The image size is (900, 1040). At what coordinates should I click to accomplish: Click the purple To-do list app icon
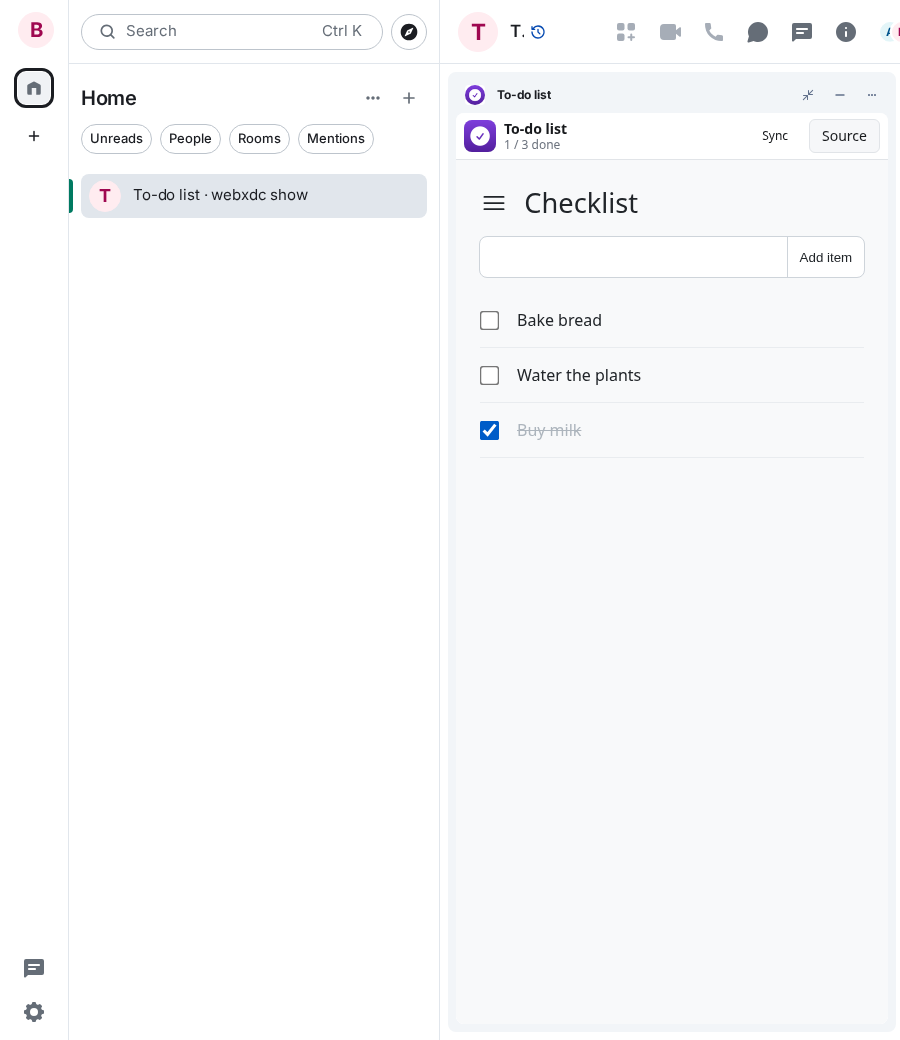[480, 136]
